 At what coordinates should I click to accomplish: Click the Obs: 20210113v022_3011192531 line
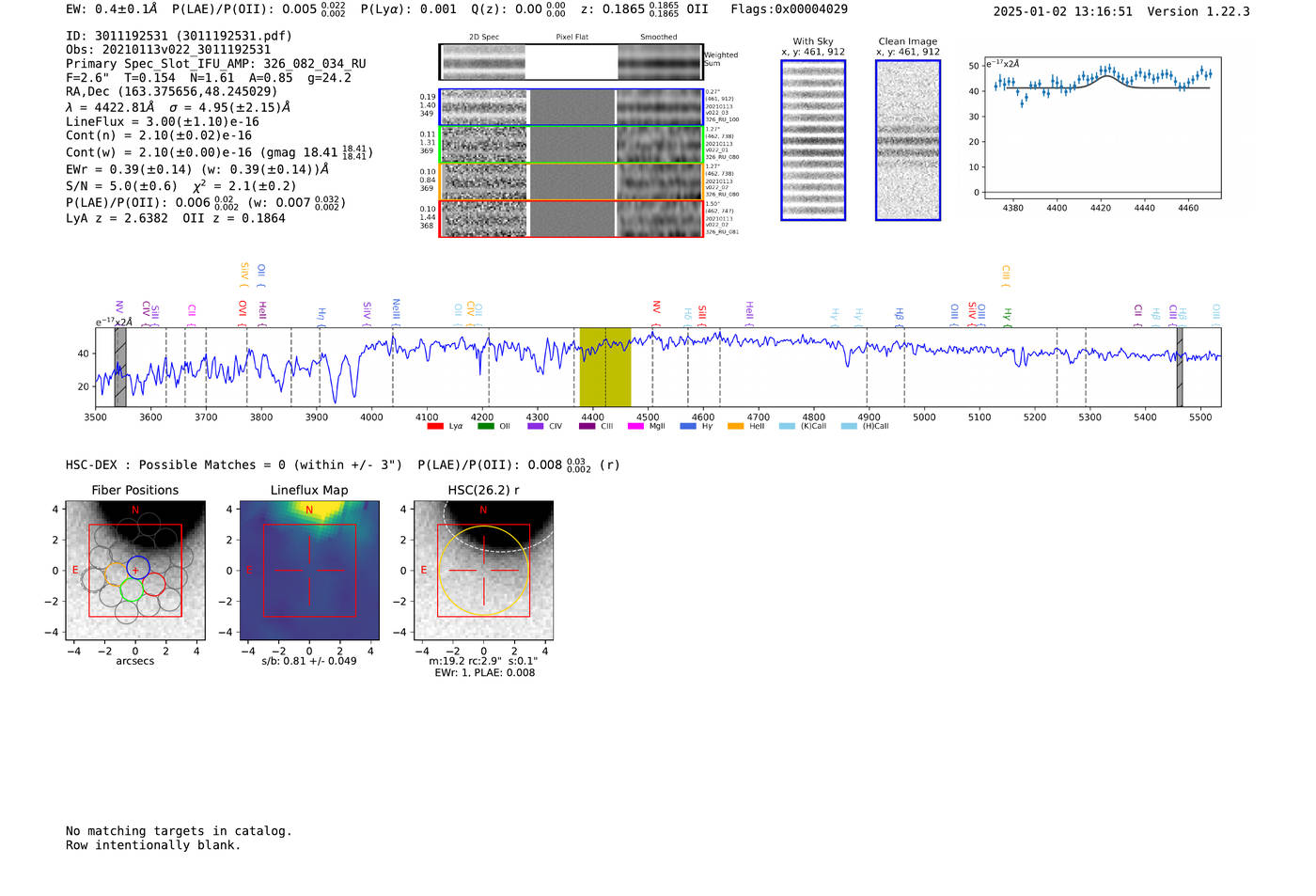pyautogui.click(x=168, y=50)
